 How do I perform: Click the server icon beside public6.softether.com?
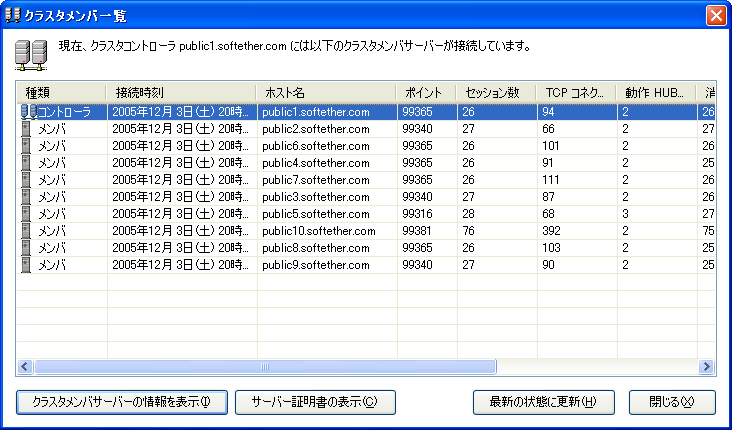tap(26, 146)
